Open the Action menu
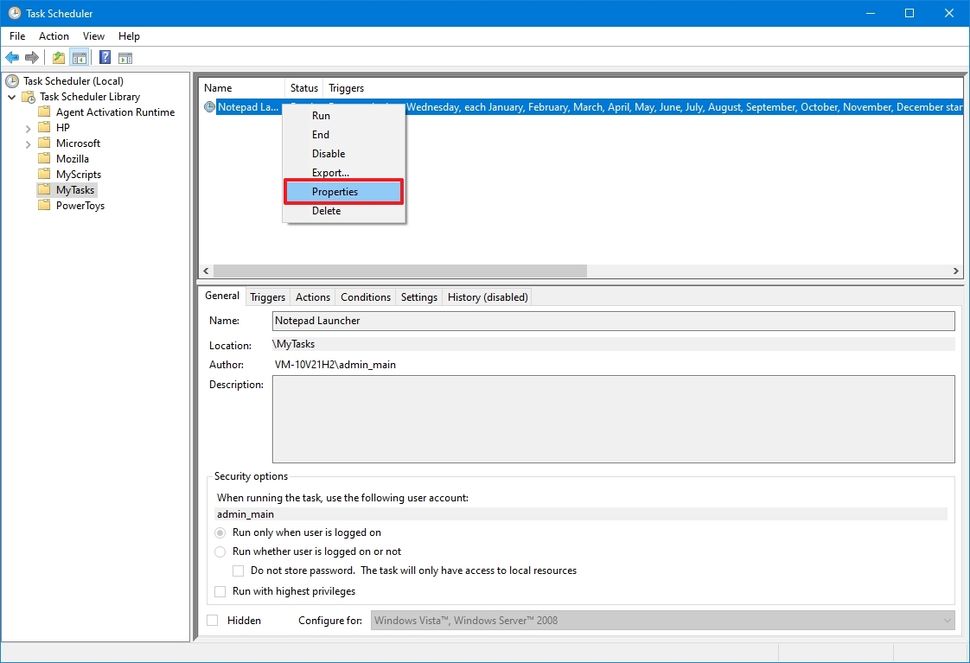 (53, 36)
